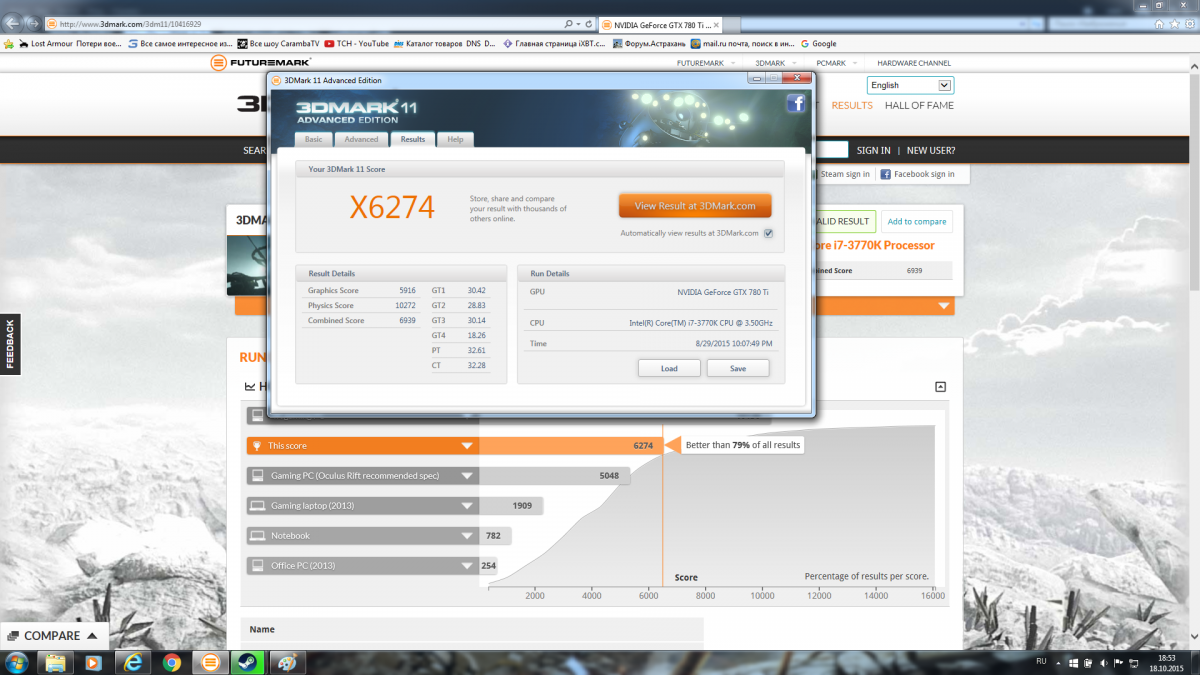The width and height of the screenshot is (1200, 675).
Task: Click the browser address bar
Action: pyautogui.click(x=300, y=23)
